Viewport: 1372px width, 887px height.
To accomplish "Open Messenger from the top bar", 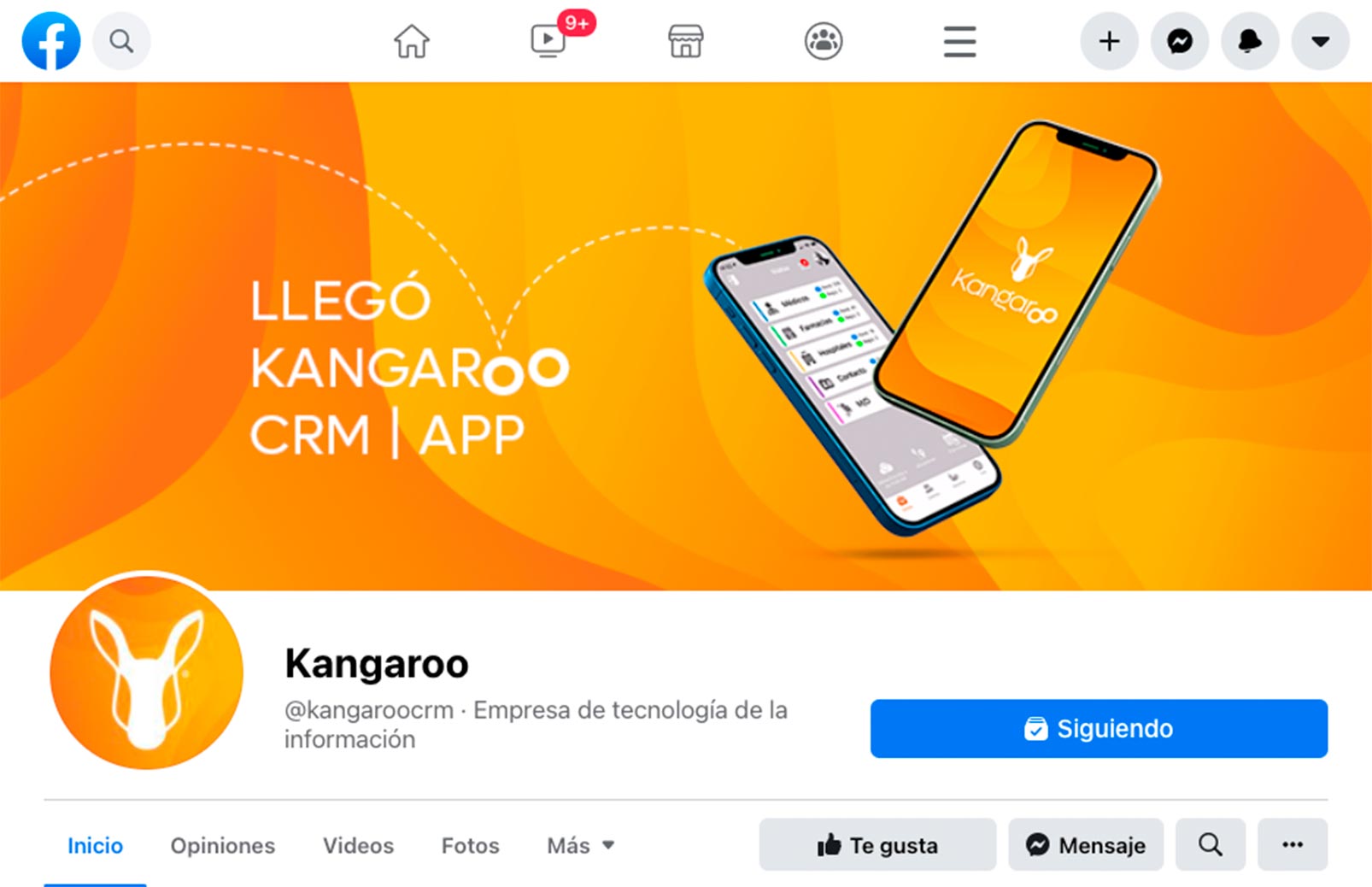I will click(x=1180, y=41).
